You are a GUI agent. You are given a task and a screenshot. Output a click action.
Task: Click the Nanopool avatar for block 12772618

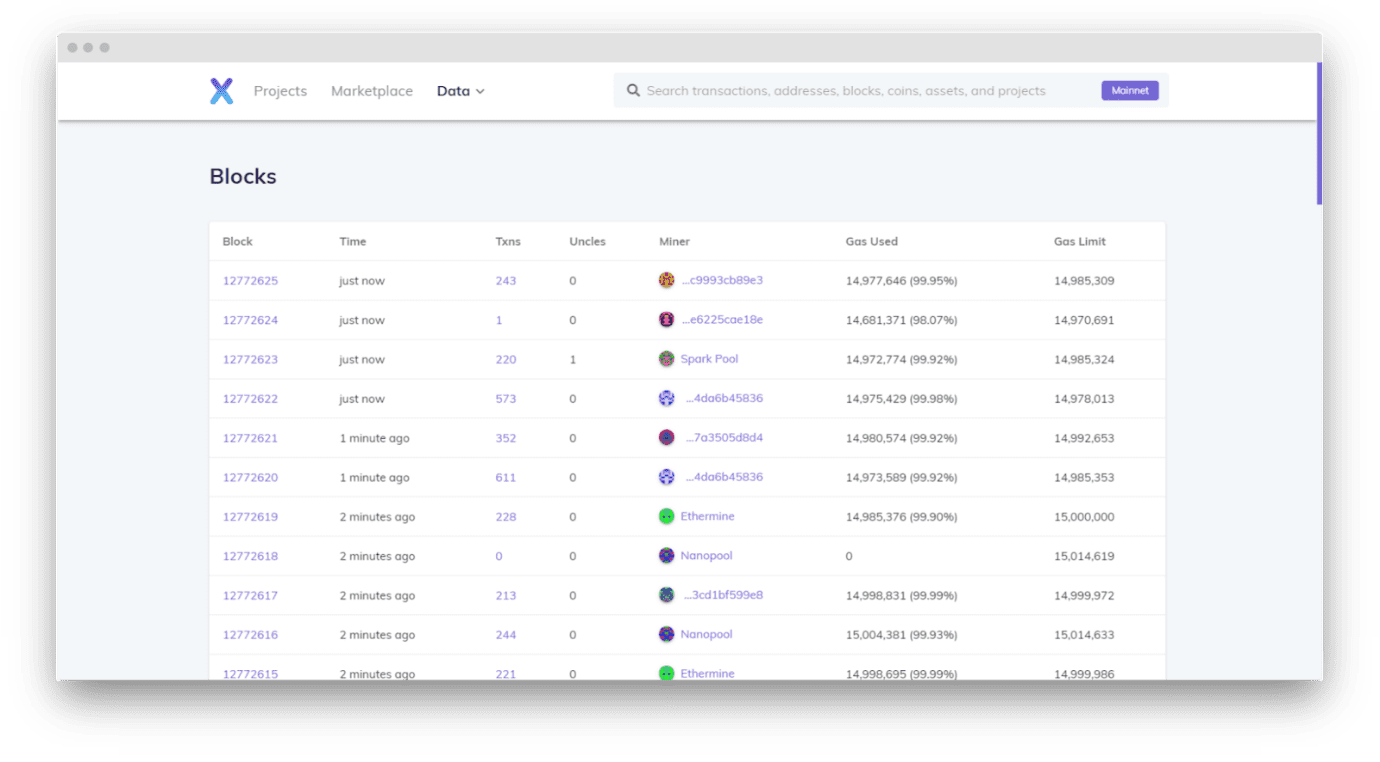click(666, 556)
